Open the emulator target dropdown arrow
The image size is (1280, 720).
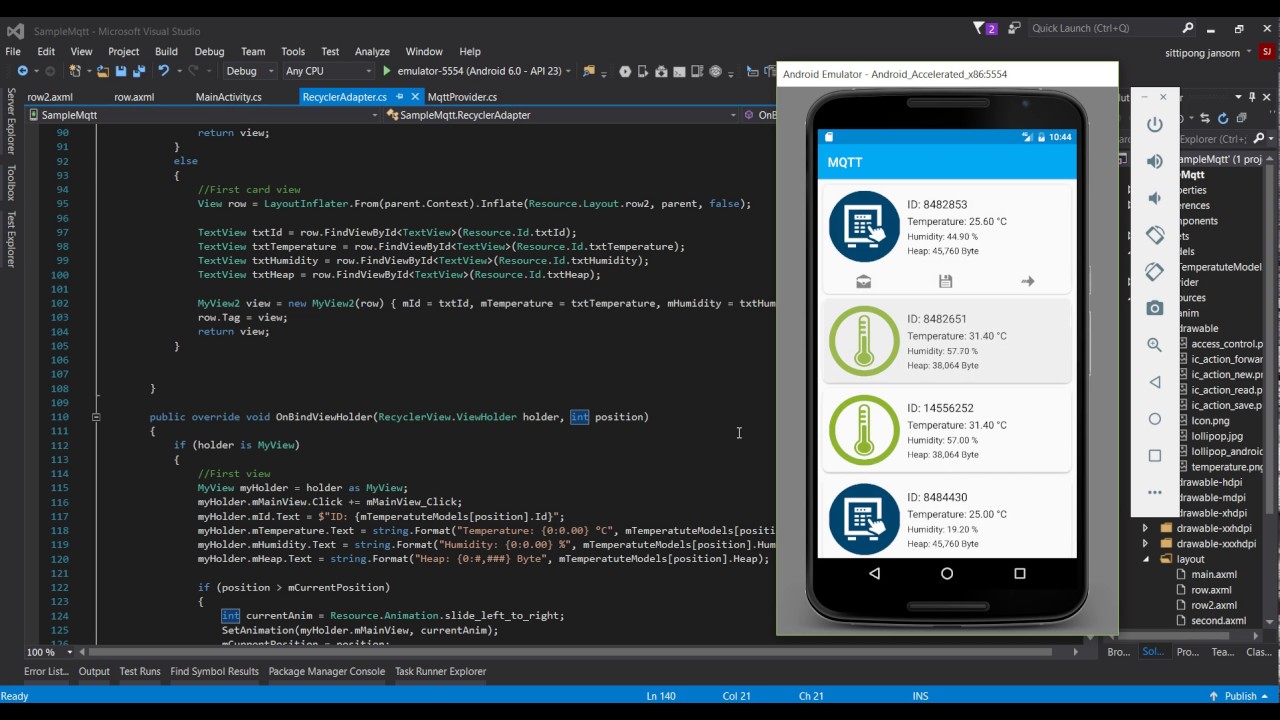pos(568,71)
